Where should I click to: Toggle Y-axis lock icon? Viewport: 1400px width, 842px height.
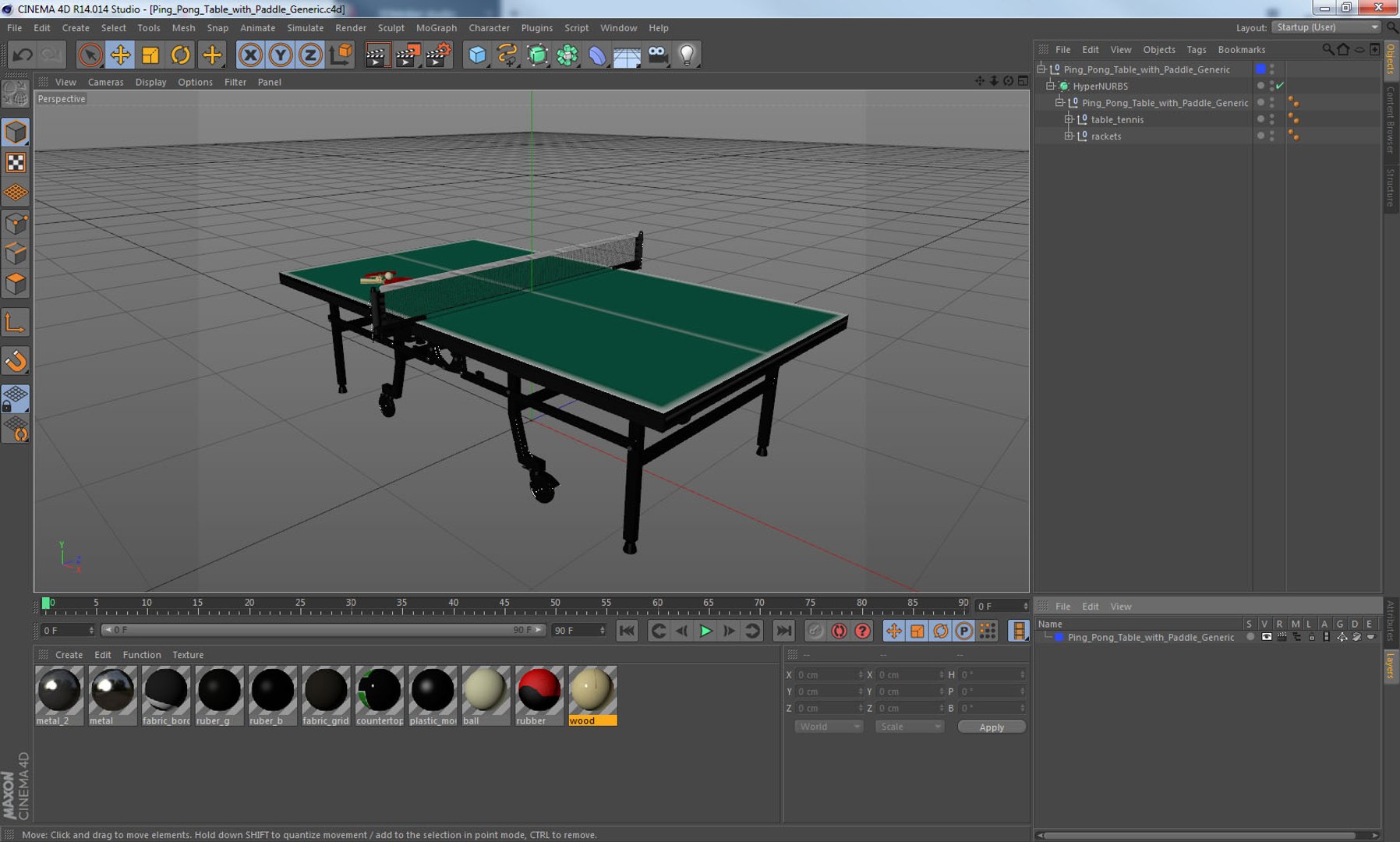[281, 55]
